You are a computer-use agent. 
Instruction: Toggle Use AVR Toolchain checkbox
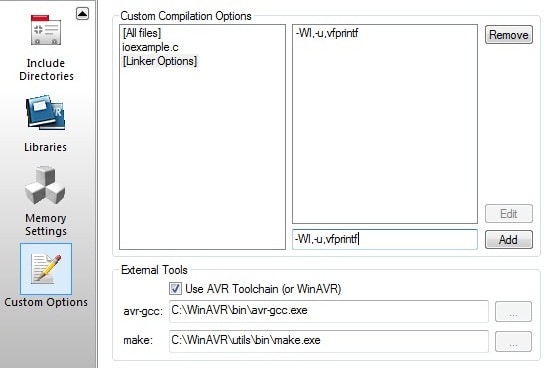coord(175,288)
